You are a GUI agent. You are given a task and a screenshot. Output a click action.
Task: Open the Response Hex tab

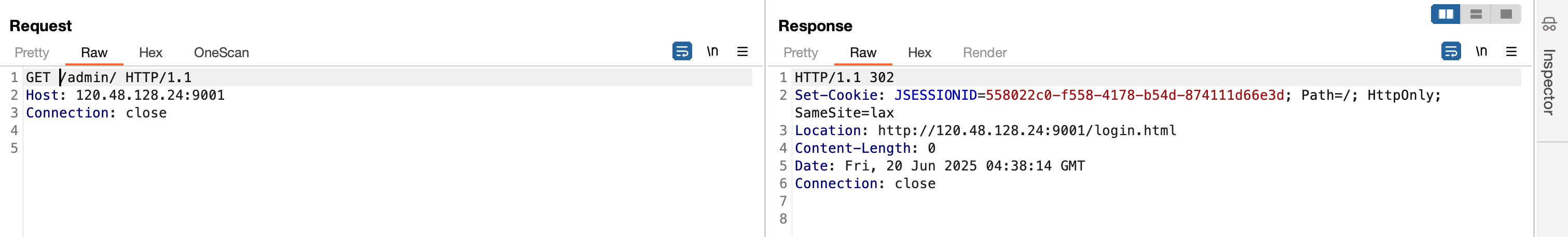(919, 52)
